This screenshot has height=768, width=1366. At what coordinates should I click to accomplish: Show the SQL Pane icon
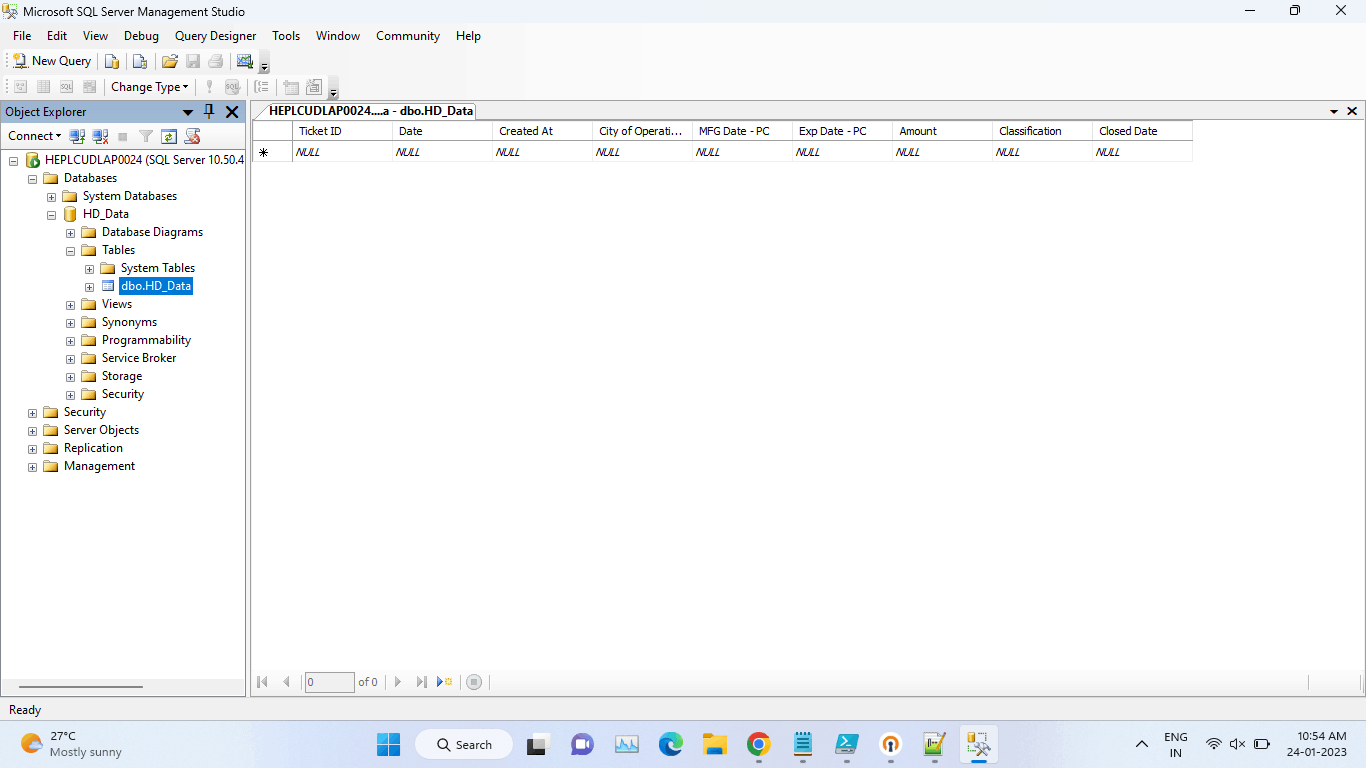click(x=66, y=87)
